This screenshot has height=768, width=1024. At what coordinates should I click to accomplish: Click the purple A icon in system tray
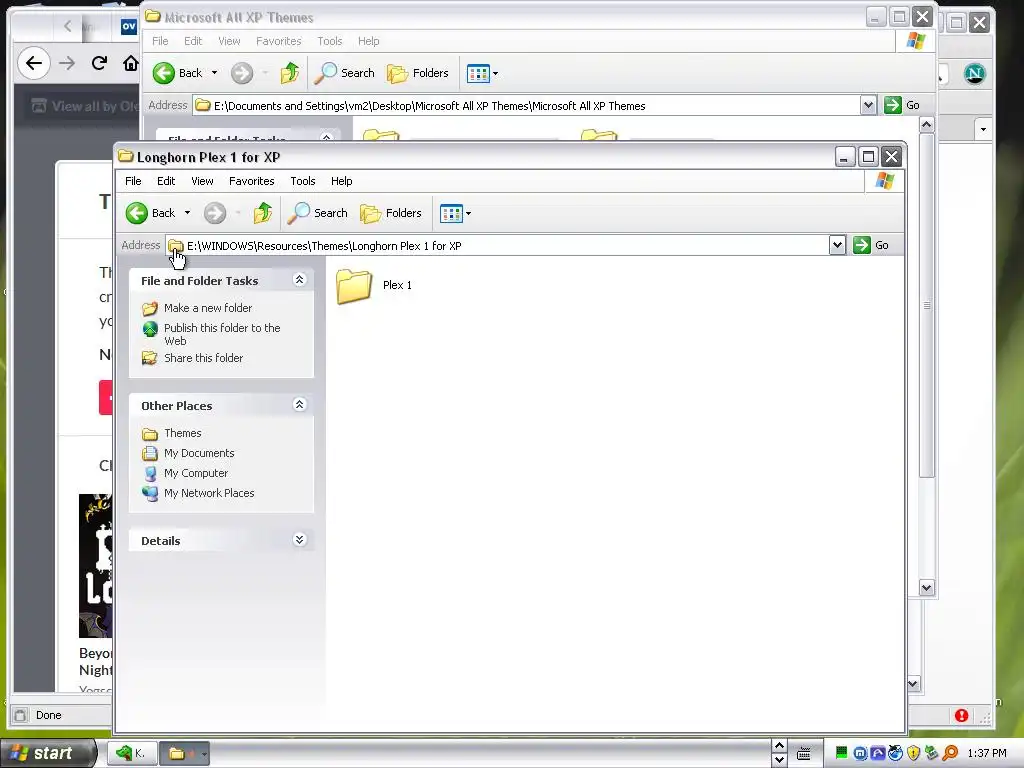tap(878, 754)
